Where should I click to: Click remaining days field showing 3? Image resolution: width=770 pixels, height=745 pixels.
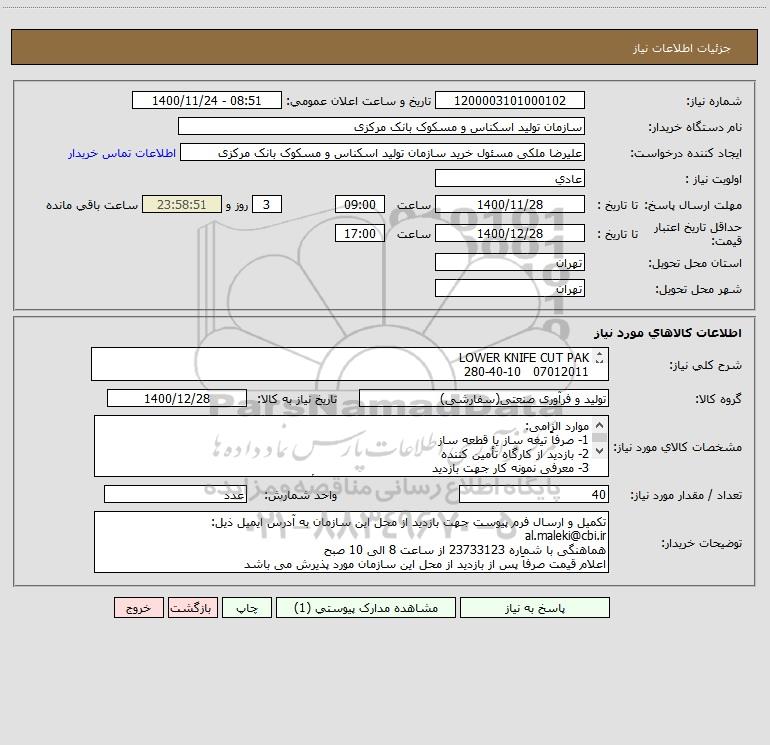[267, 204]
